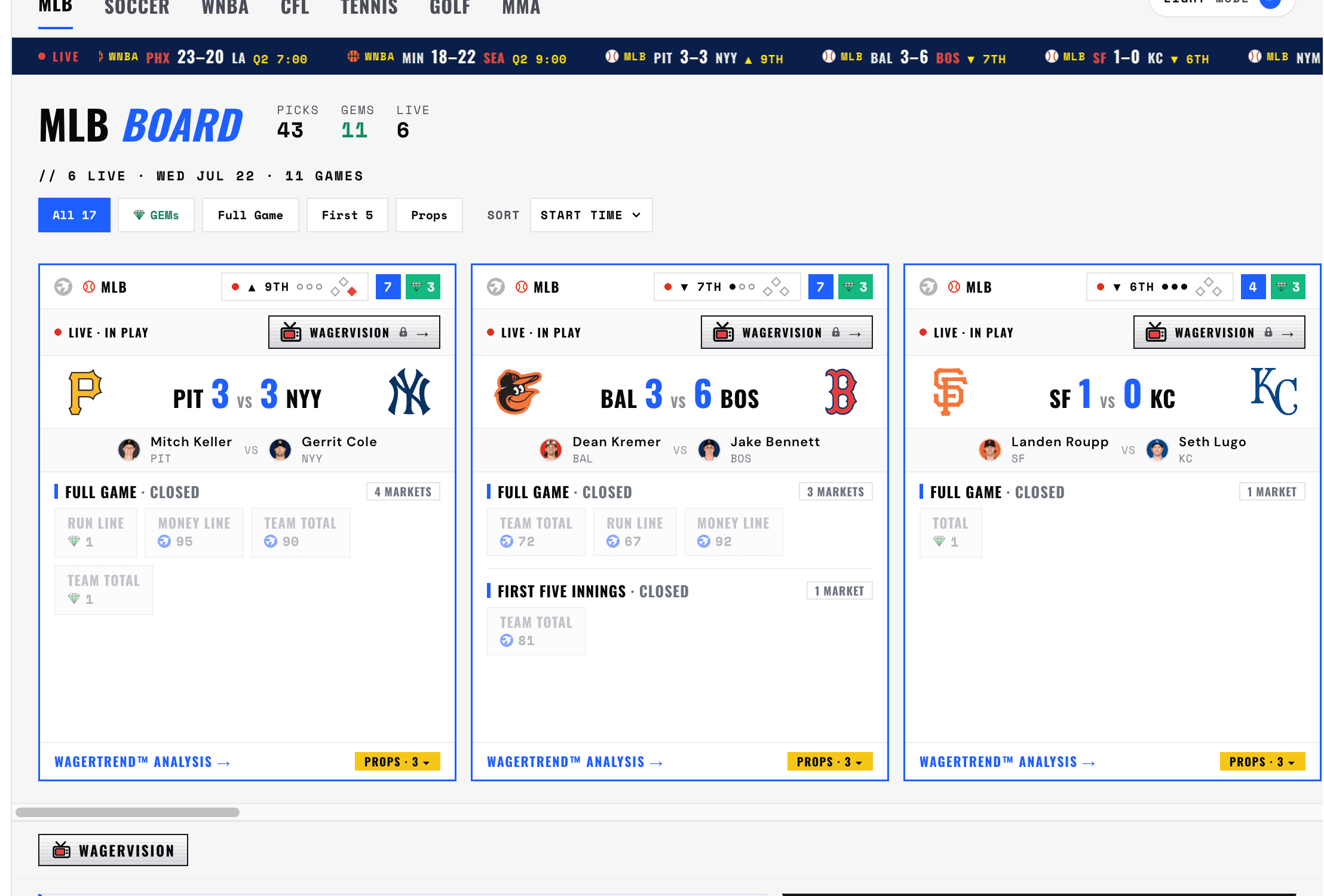Click Mitch Keller pitcher avatar
Viewport: 1324px width, 896px height.
point(129,449)
